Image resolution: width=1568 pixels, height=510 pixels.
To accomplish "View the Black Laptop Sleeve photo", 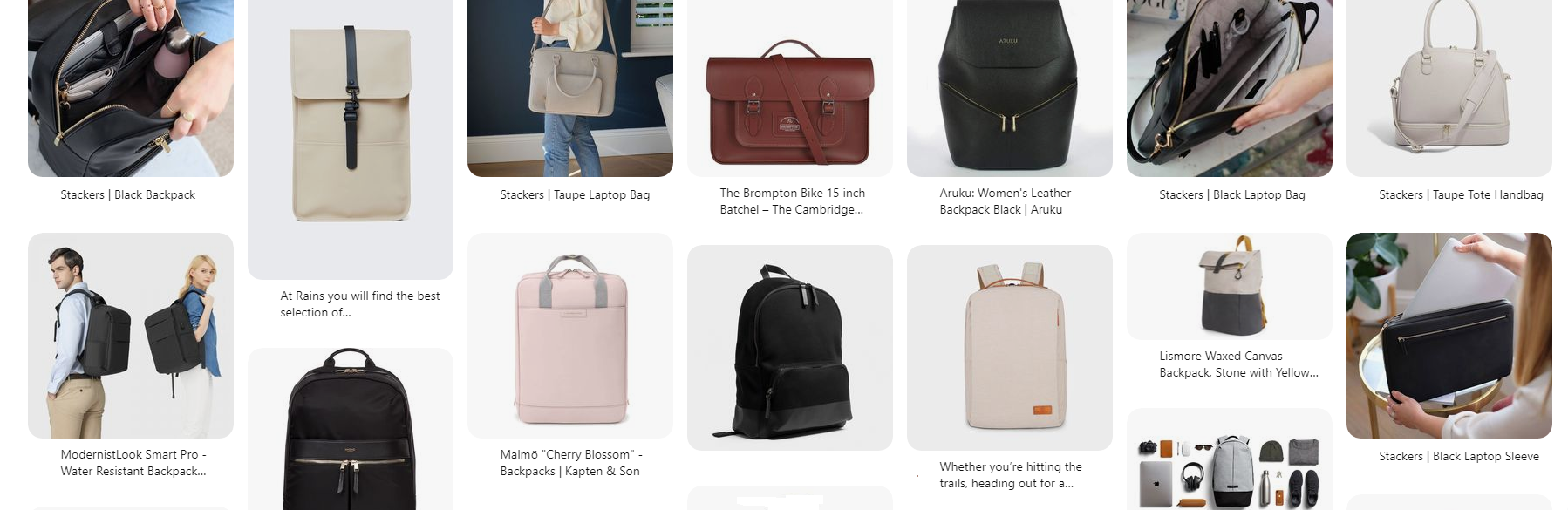I will pyautogui.click(x=1449, y=336).
